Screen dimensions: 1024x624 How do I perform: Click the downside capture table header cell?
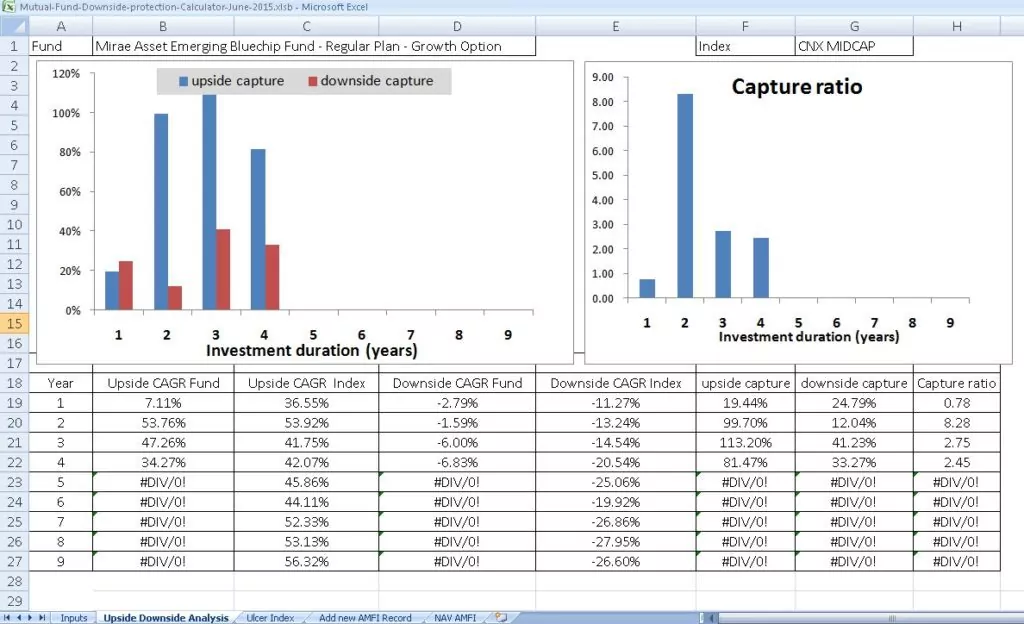pyautogui.click(x=854, y=383)
